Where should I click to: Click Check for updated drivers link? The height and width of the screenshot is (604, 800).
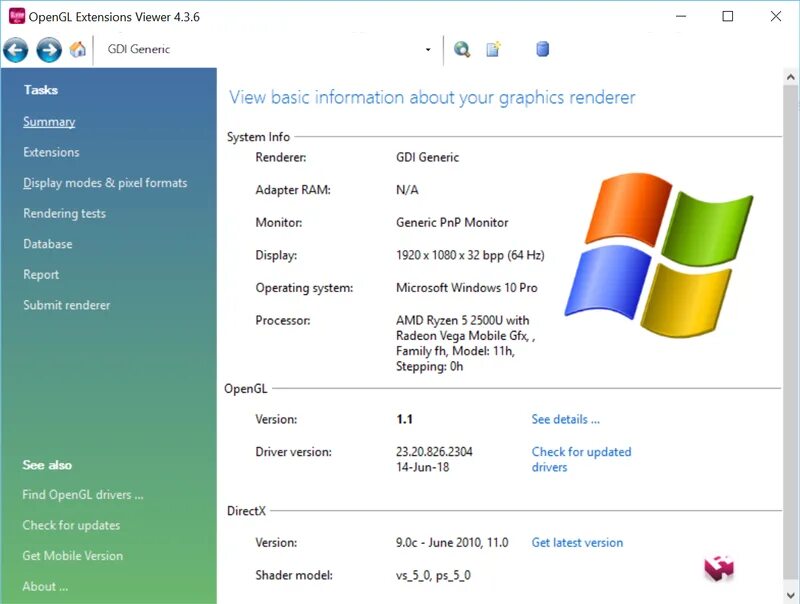point(581,459)
